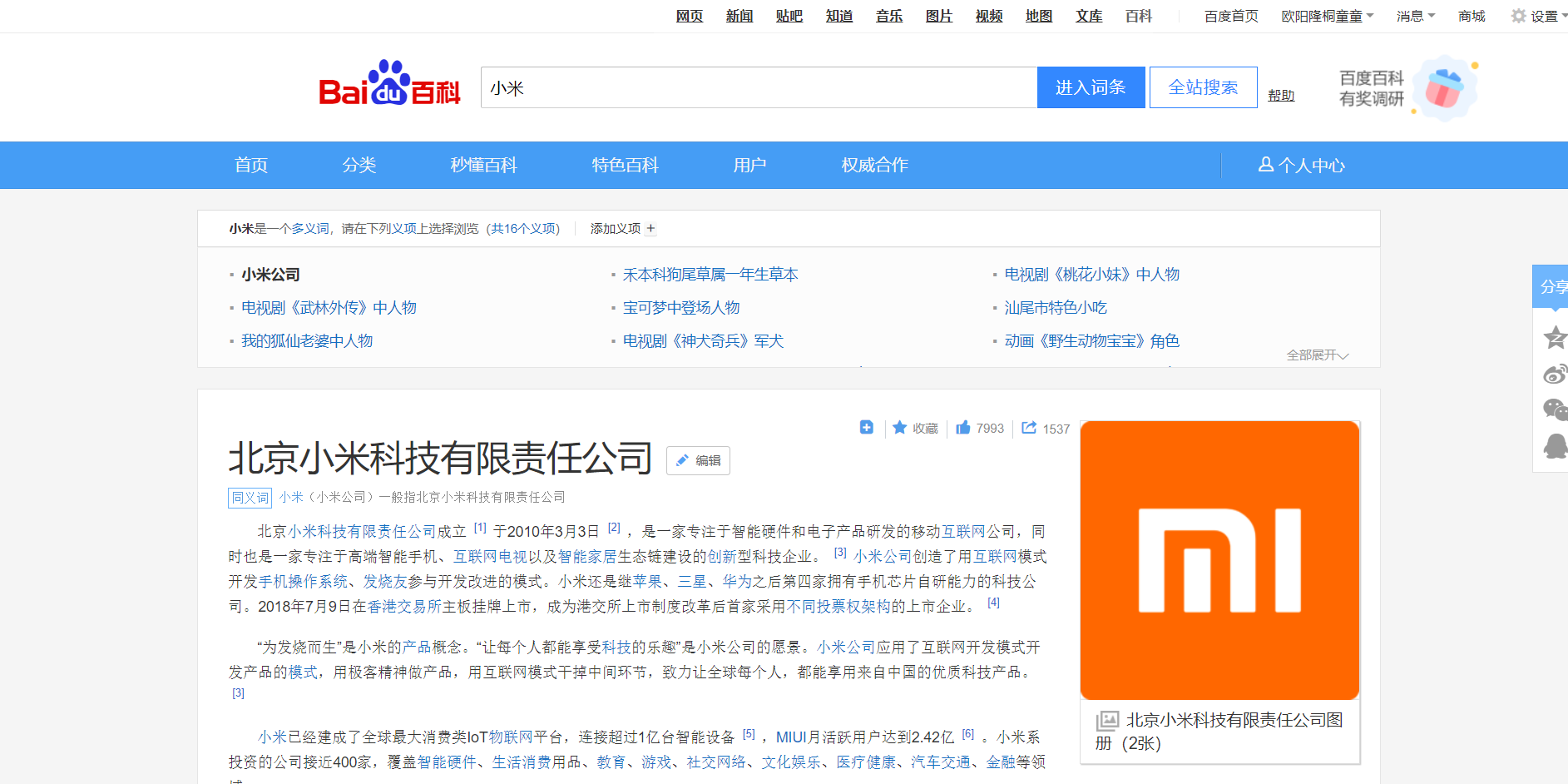Viewport: 1568px width, 784px height.
Task: Click the share icon with count 1537
Action: 1029,428
